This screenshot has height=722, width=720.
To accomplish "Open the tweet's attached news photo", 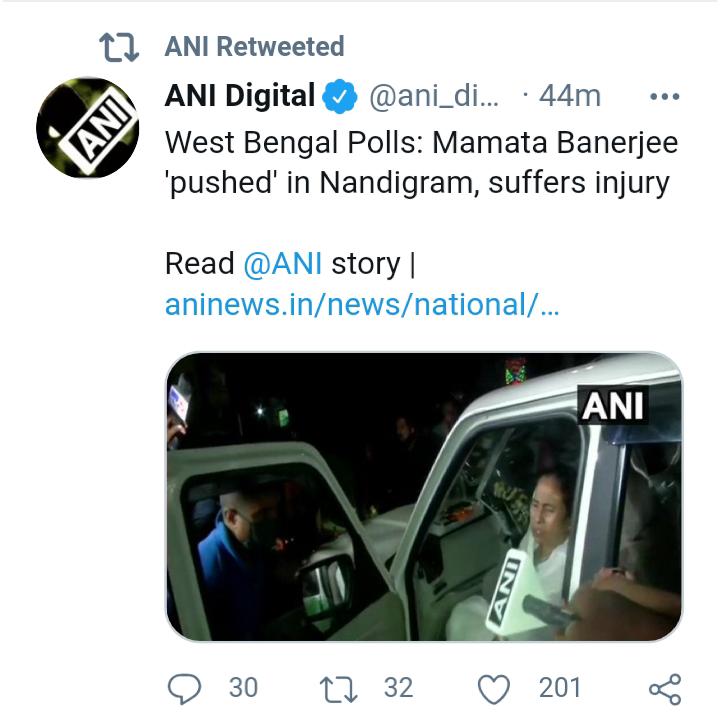I will [x=423, y=497].
